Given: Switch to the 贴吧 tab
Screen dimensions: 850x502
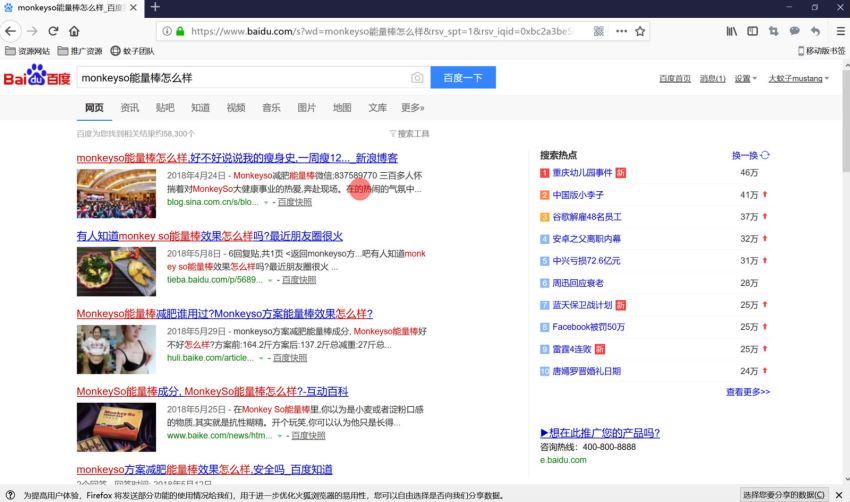Looking at the screenshot, I should pos(165,108).
